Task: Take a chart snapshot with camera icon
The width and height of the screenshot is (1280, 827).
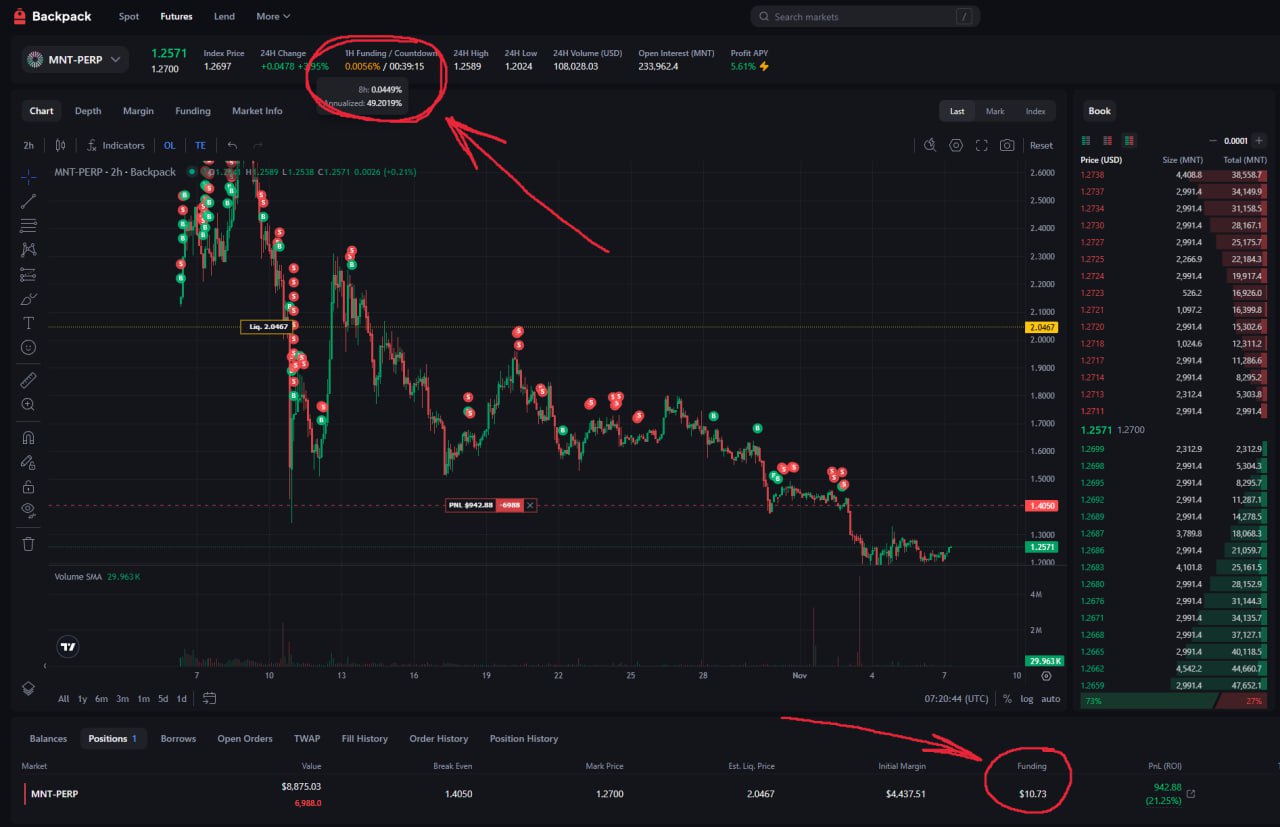Action: 1007,145
